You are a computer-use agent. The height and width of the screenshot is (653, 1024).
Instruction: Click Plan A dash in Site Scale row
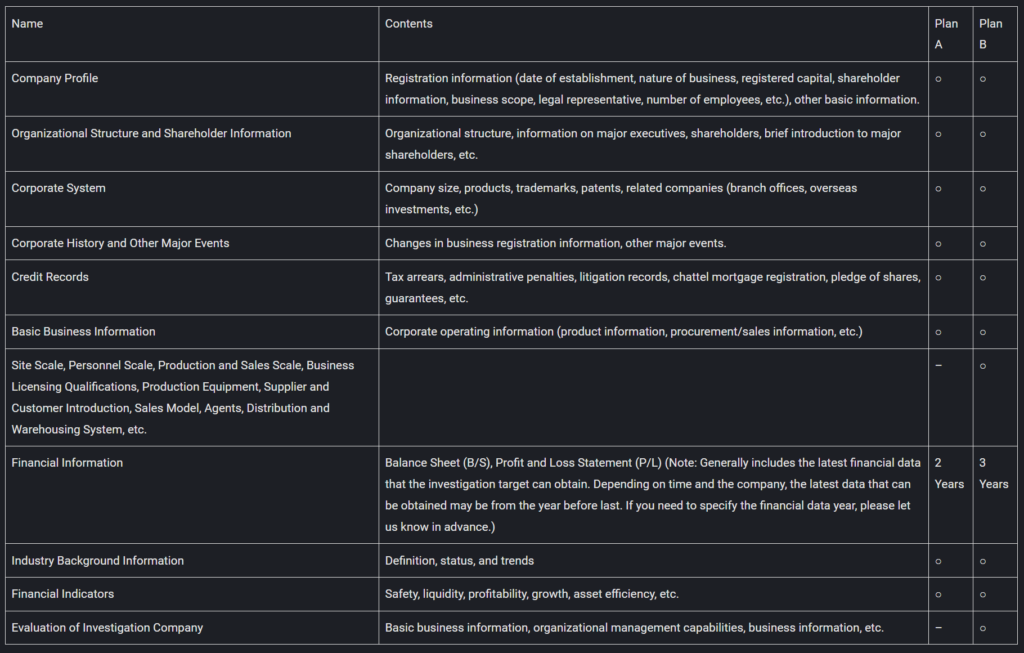(x=938, y=366)
